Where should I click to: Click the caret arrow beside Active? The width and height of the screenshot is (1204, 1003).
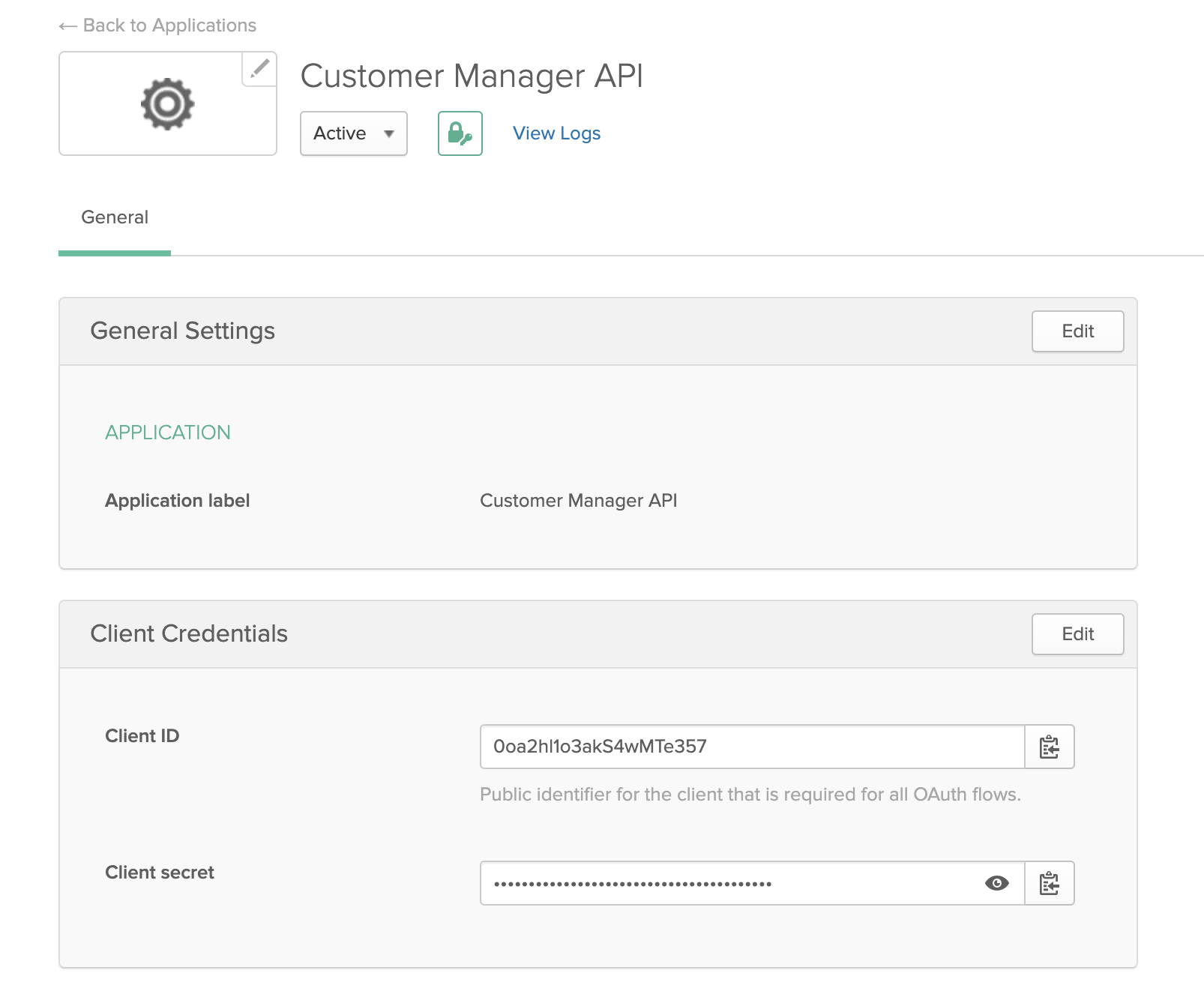coord(389,134)
